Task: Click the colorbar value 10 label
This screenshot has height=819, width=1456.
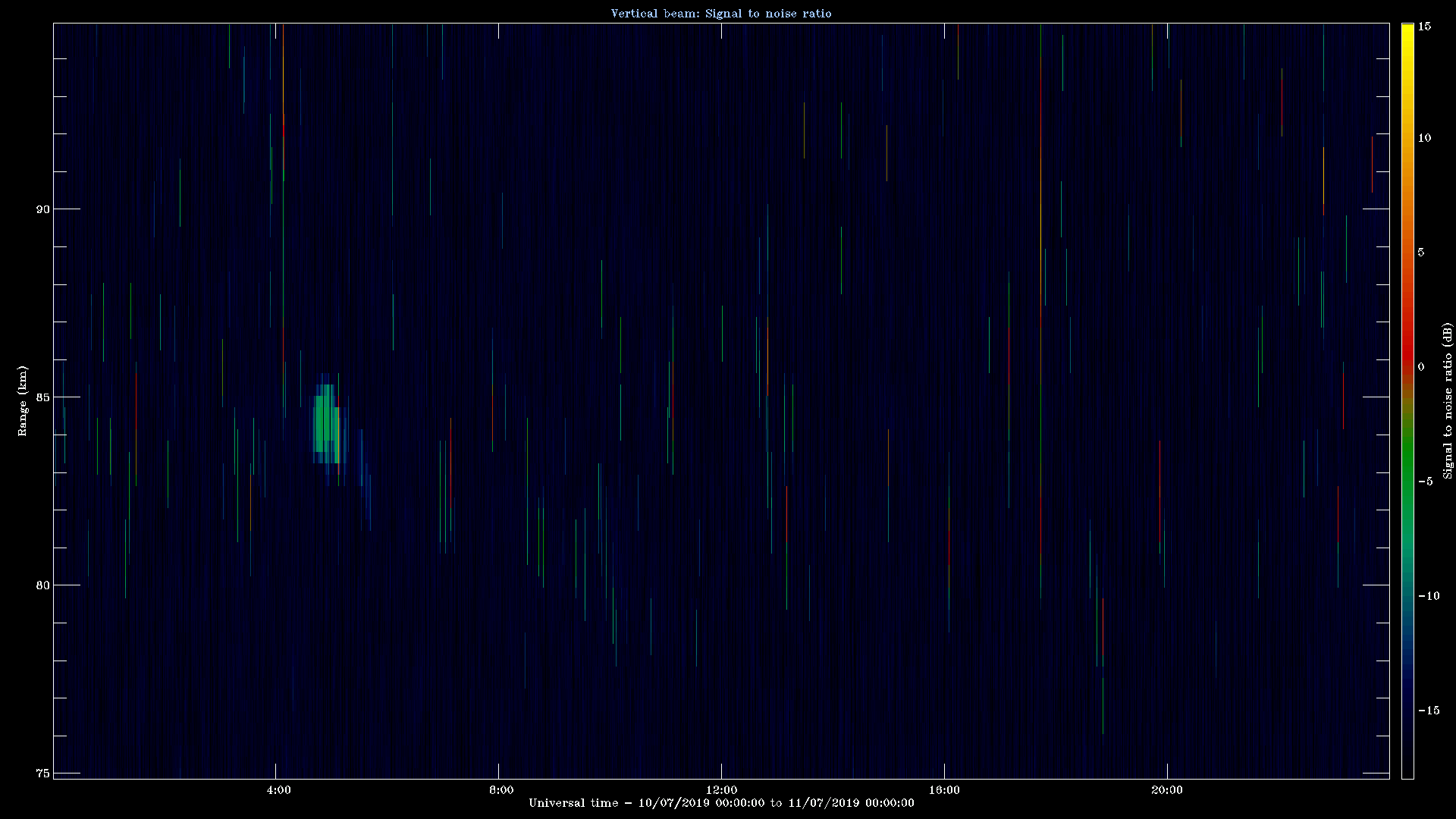Action: tap(1424, 138)
